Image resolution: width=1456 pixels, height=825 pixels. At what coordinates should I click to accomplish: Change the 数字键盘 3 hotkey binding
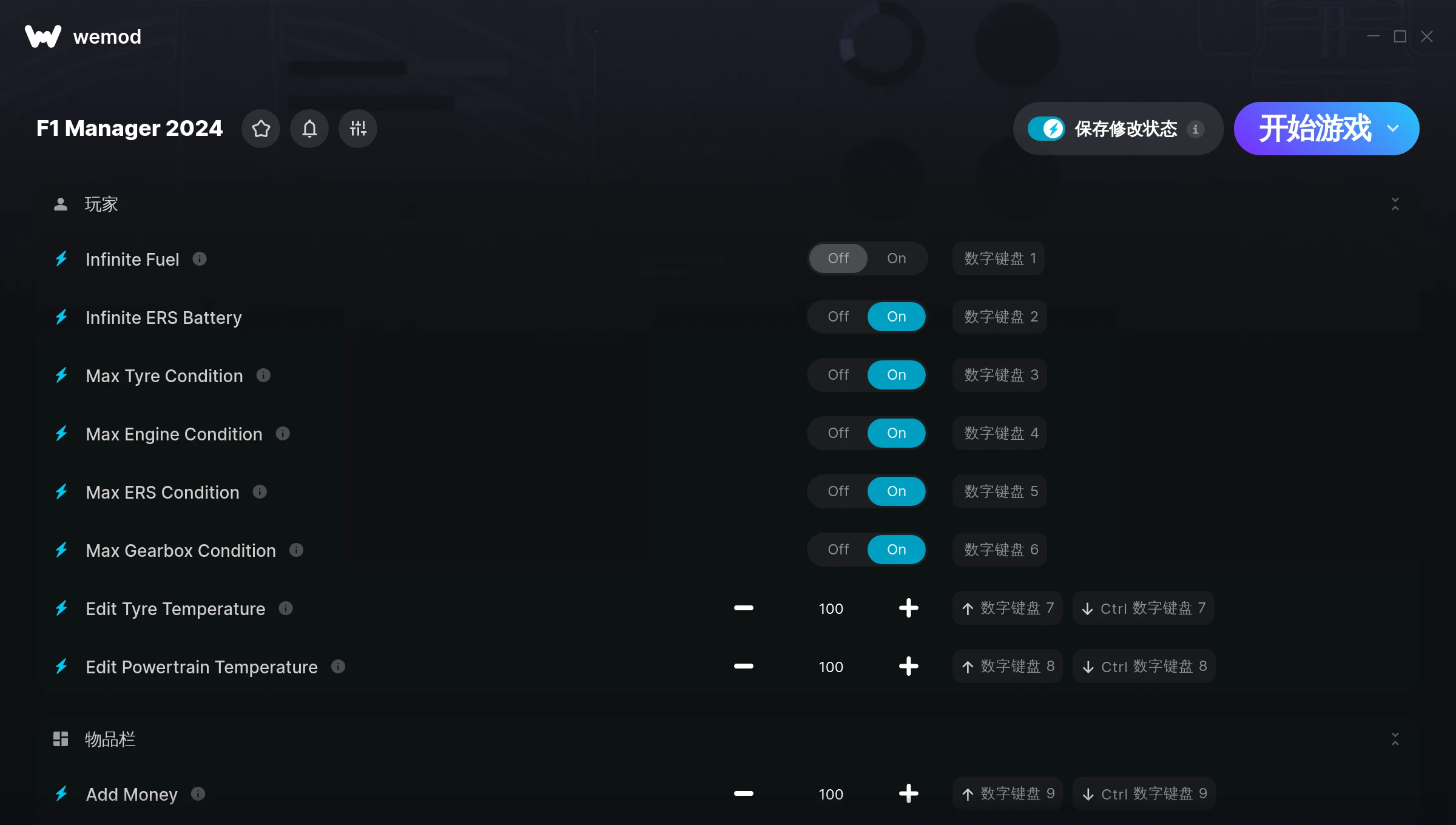tap(1000, 375)
